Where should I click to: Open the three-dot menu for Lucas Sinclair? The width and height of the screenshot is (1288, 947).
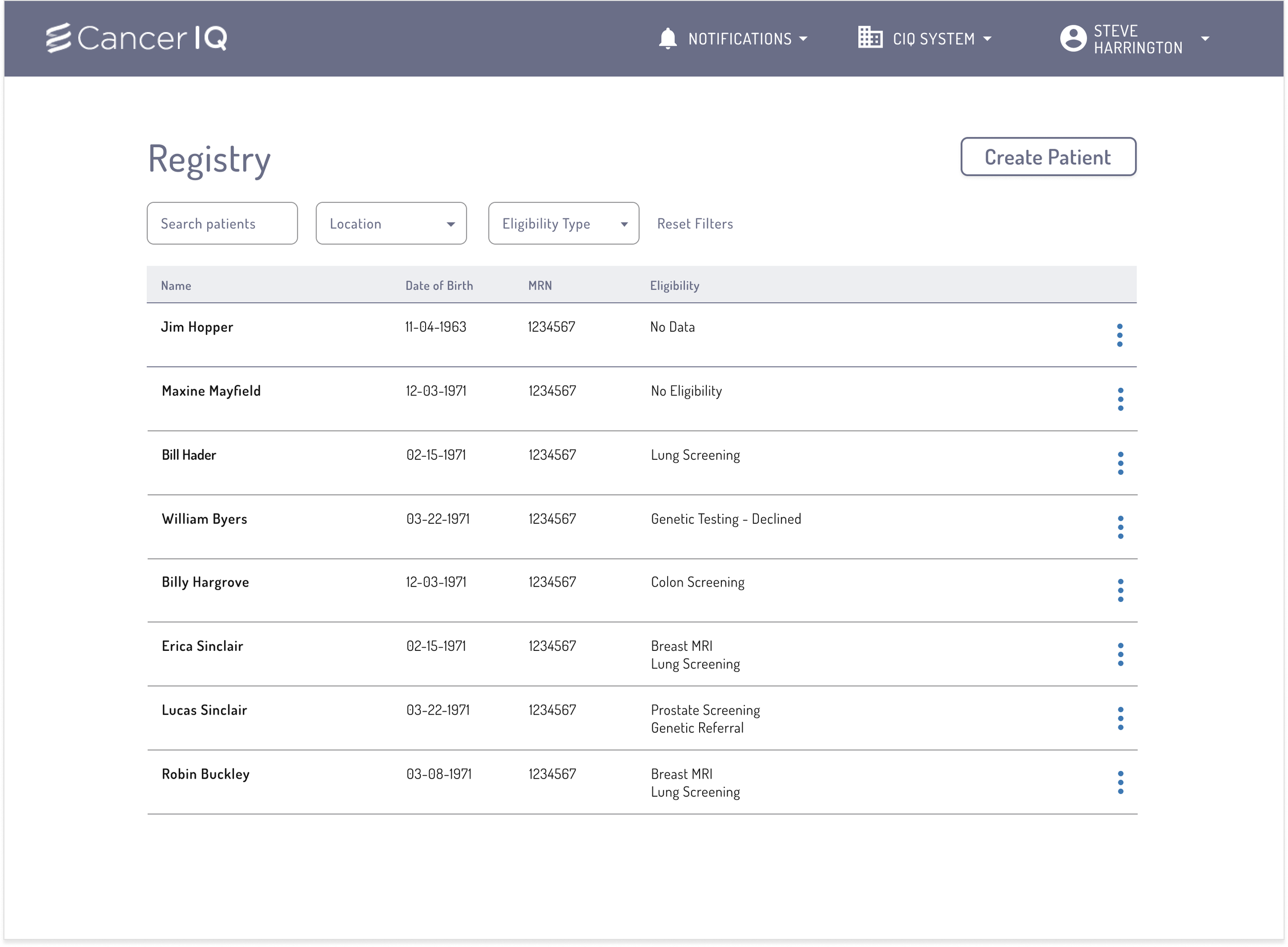[1120, 718]
